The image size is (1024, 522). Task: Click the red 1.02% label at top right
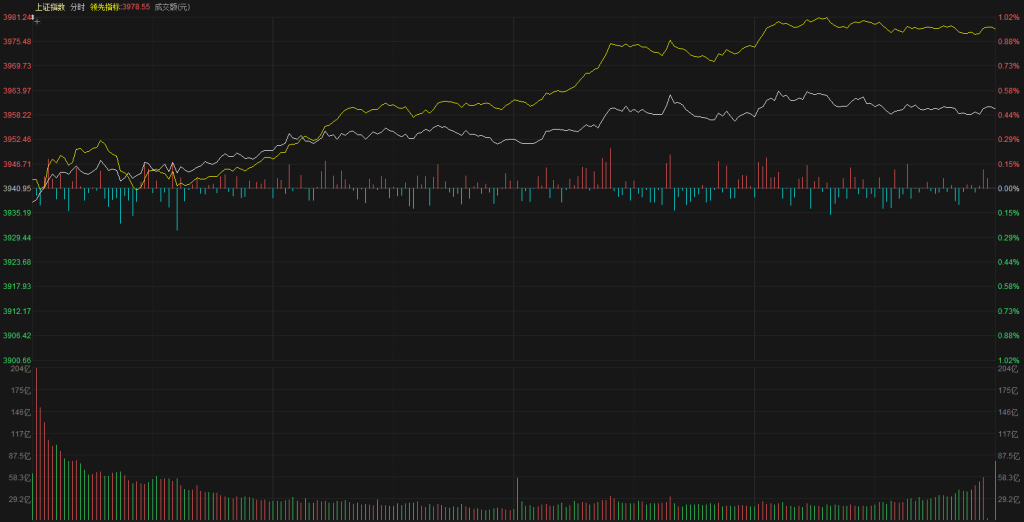coord(1007,17)
